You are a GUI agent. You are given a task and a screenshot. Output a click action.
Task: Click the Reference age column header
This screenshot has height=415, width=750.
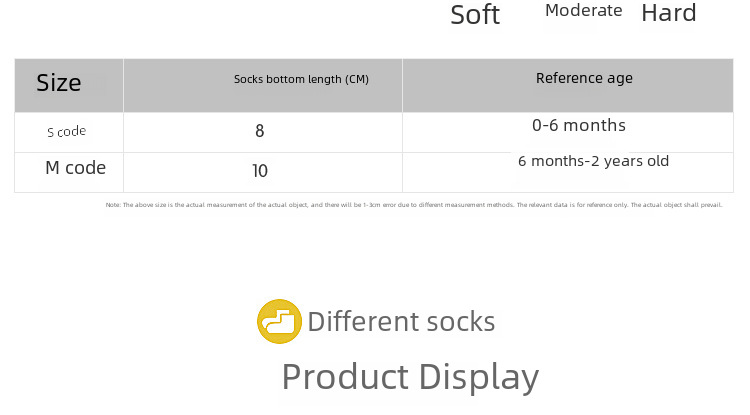coord(584,78)
